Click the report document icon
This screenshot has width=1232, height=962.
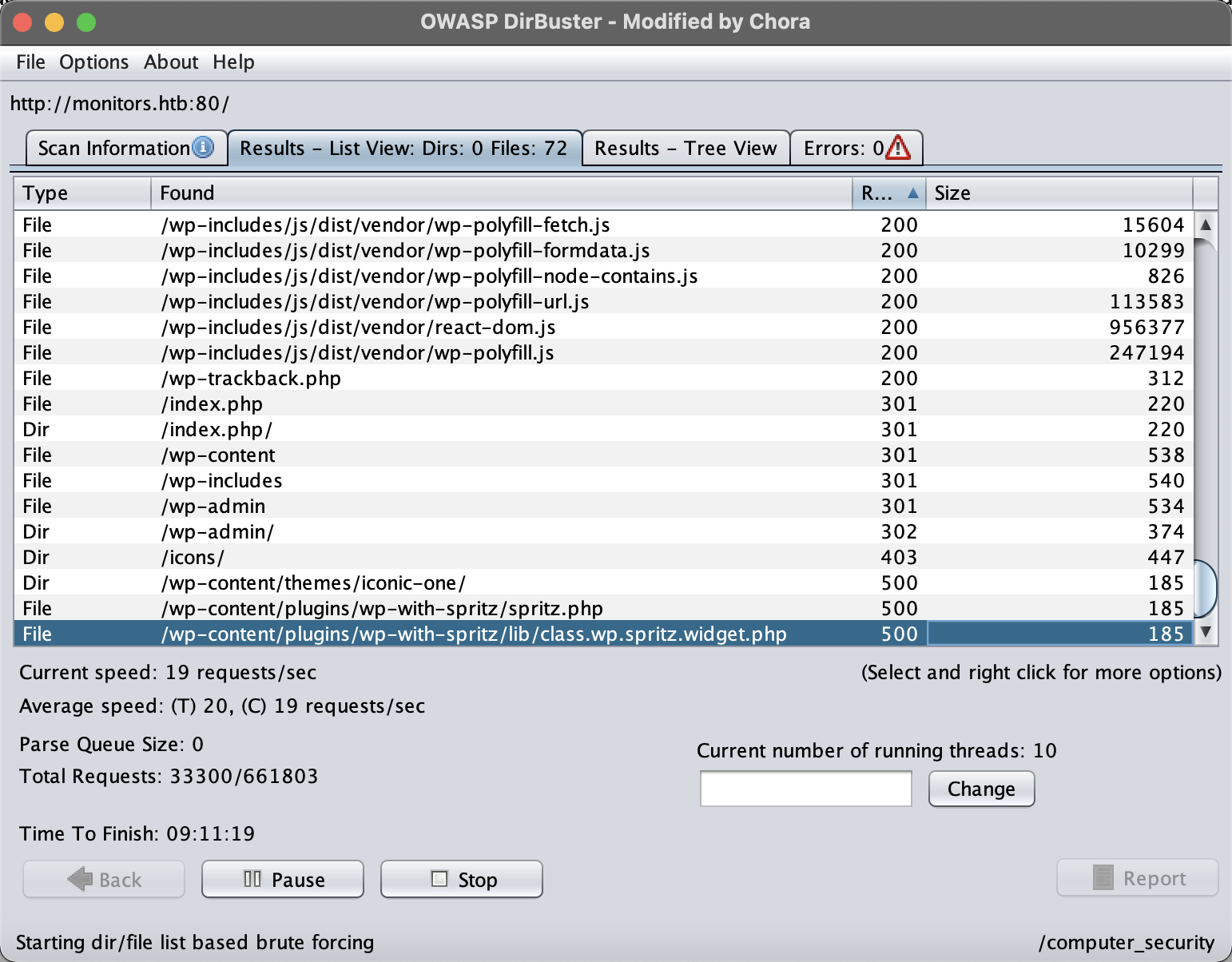coord(1103,877)
